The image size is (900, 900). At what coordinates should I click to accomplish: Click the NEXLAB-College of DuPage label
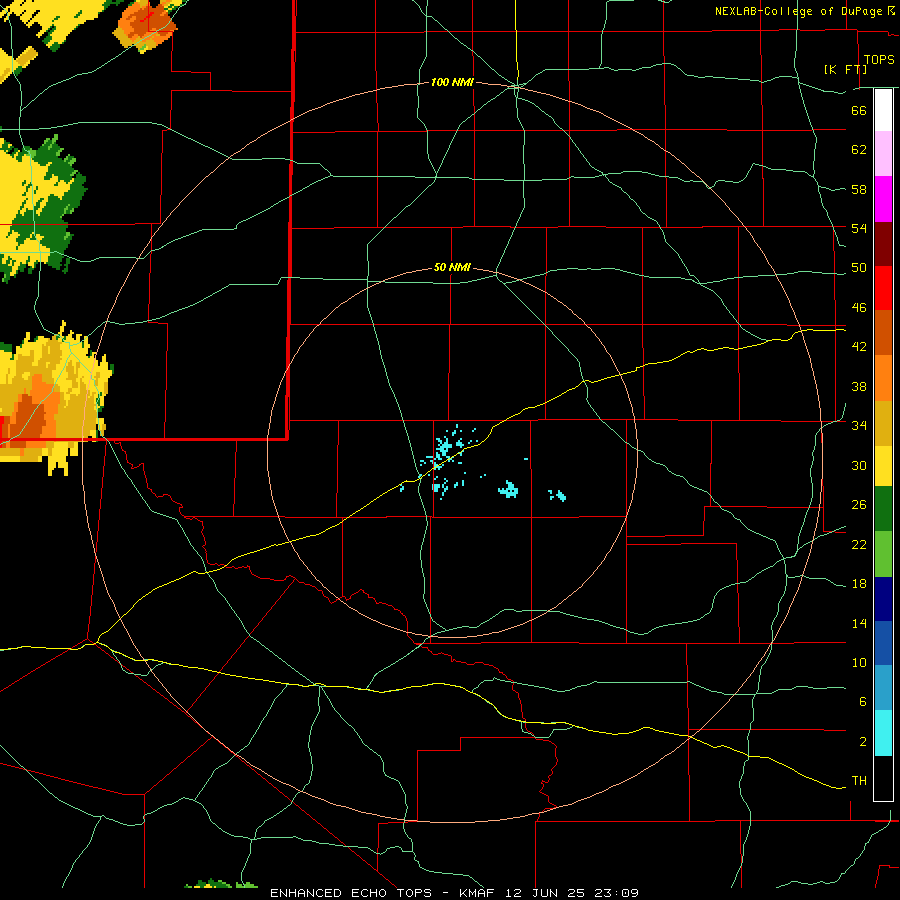798,11
